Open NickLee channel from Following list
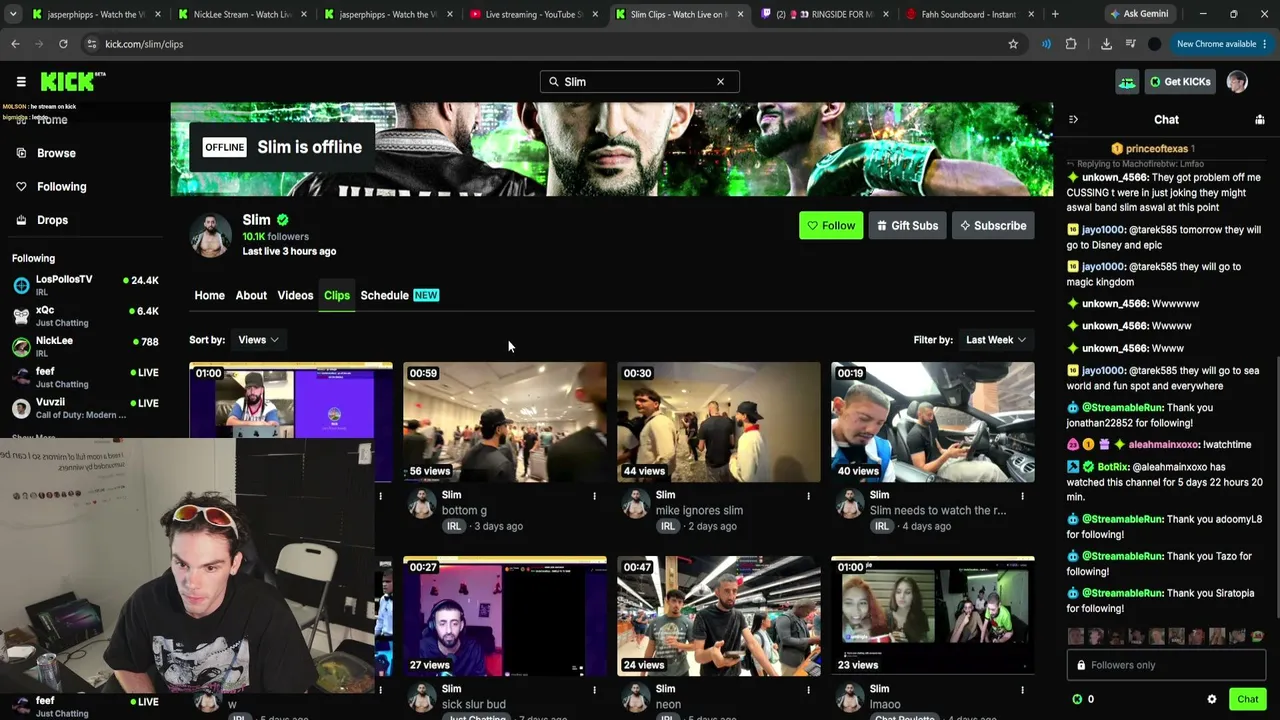This screenshot has height=720, width=1280. click(x=85, y=346)
